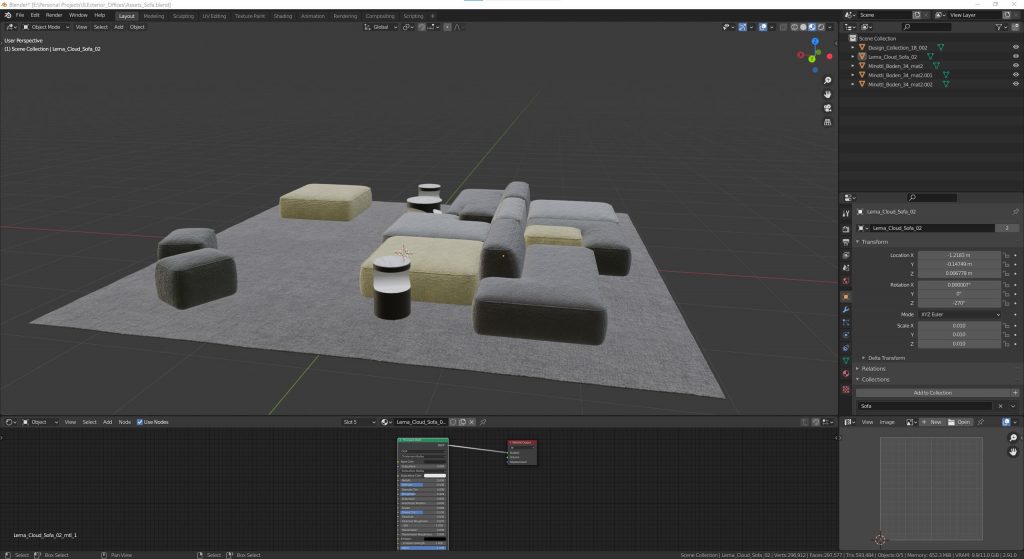
Task: Hide Minotti_Boden_34_mat2 in outliner
Action: pyautogui.click(x=1016, y=65)
